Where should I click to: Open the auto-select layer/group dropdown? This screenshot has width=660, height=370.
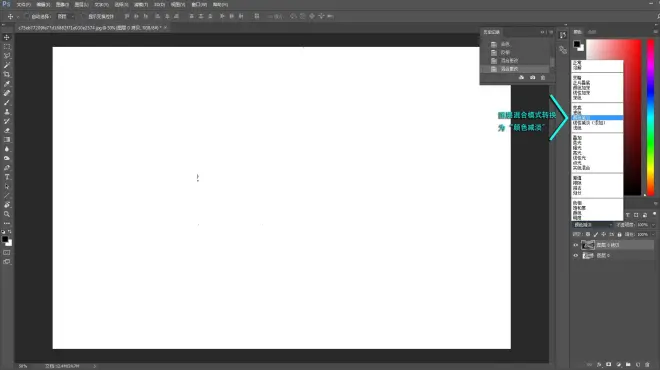click(66, 16)
